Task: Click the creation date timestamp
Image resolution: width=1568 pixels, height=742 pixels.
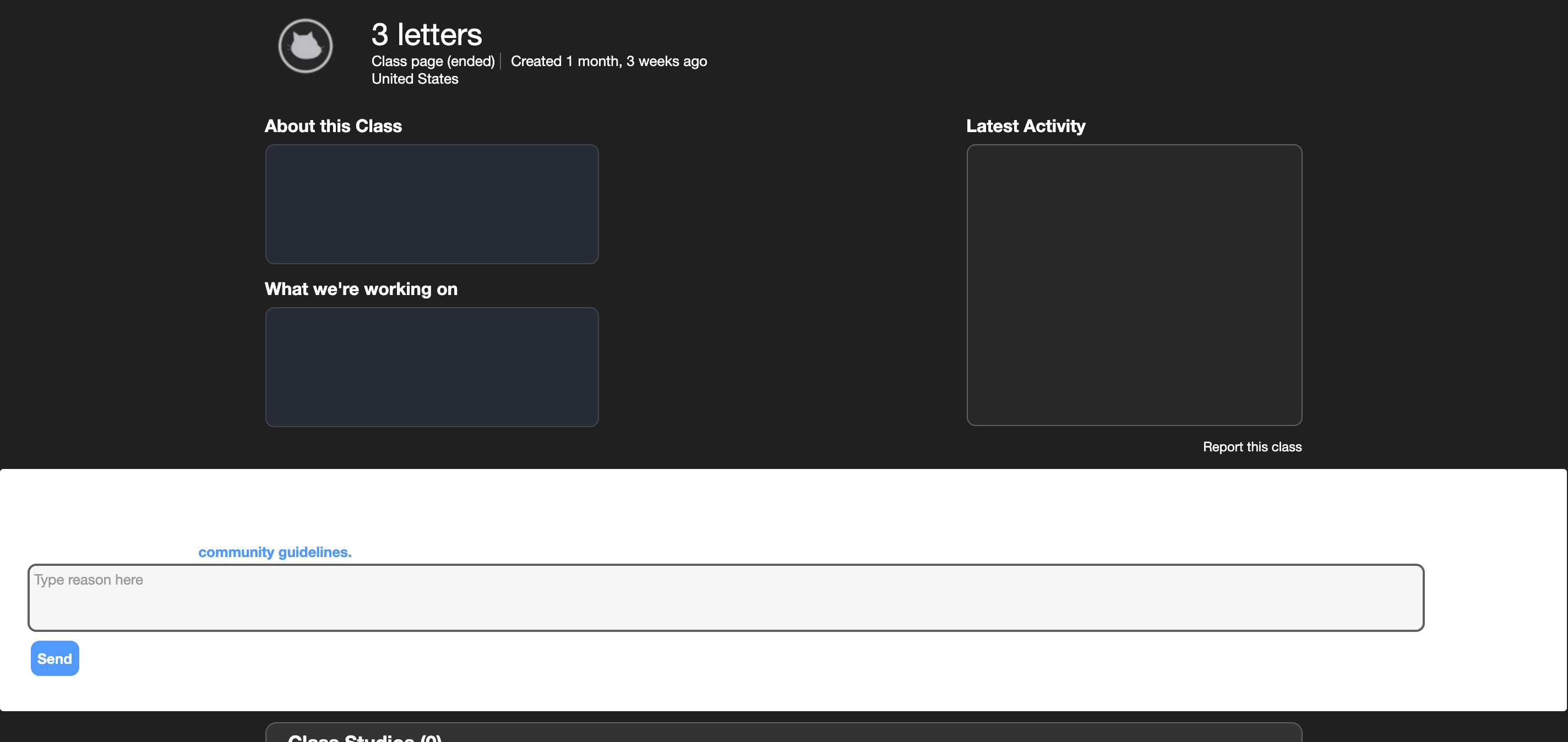Action: (x=608, y=61)
